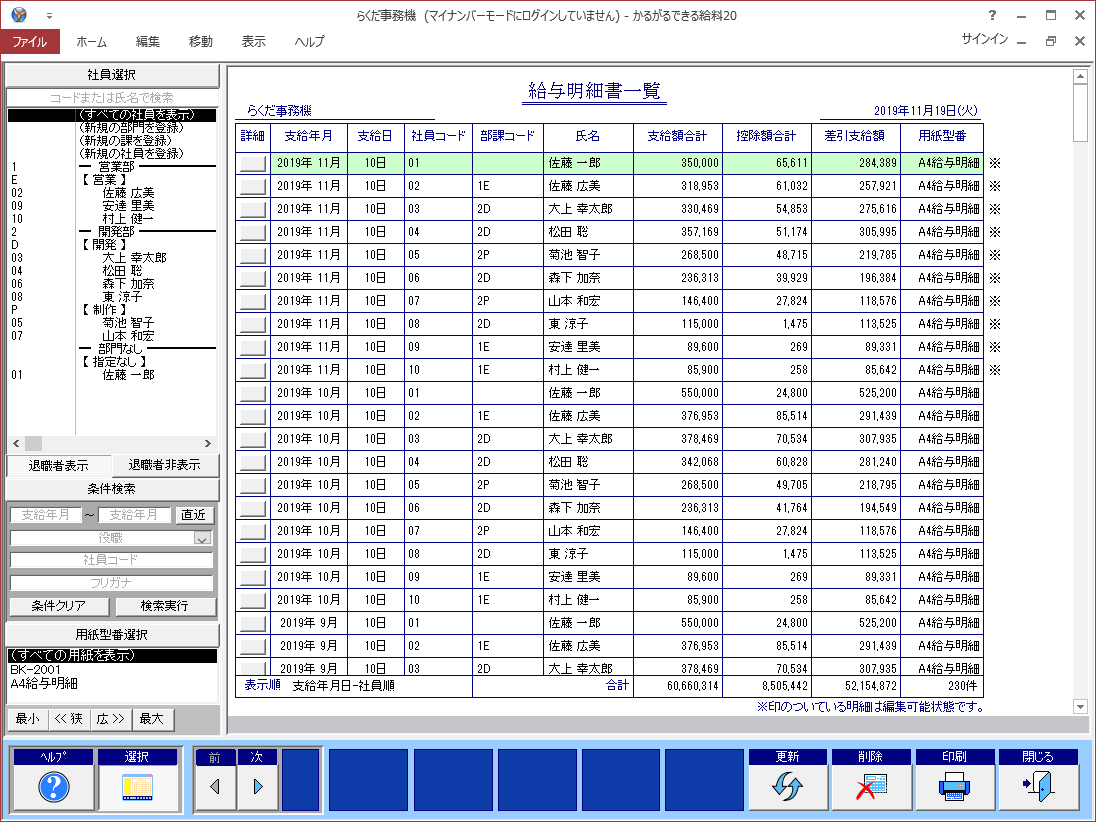This screenshot has height=822, width=1096.
Task: Click 検索実行 button
Action: click(165, 606)
